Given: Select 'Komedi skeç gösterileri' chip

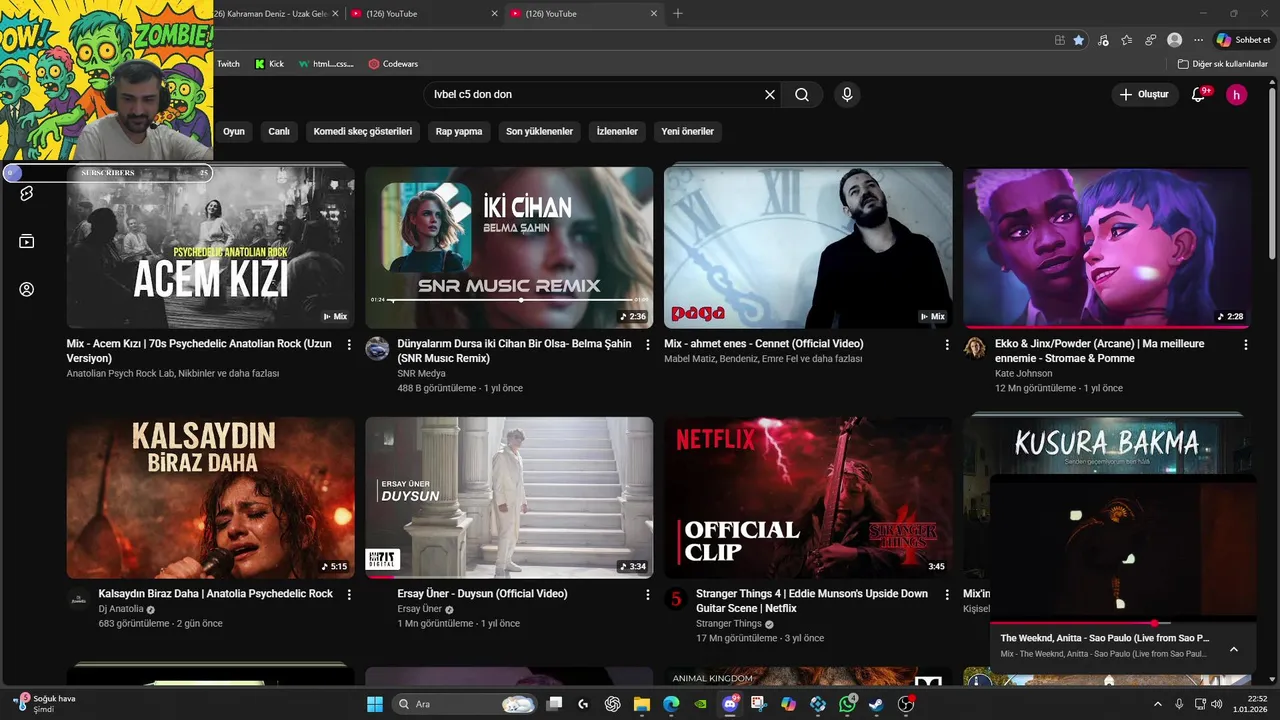Looking at the screenshot, I should point(363,131).
